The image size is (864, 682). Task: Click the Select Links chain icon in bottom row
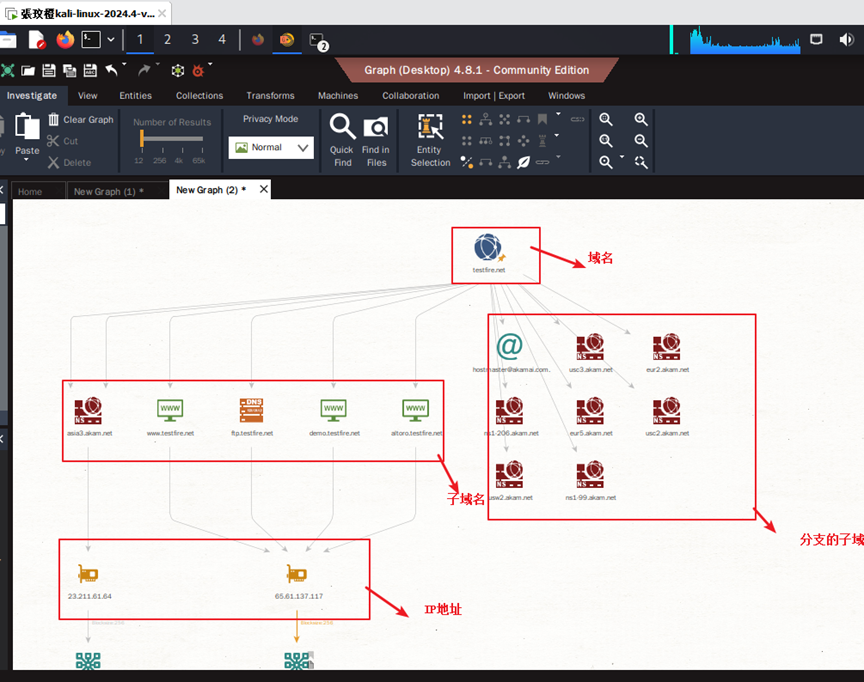pyautogui.click(x=542, y=162)
